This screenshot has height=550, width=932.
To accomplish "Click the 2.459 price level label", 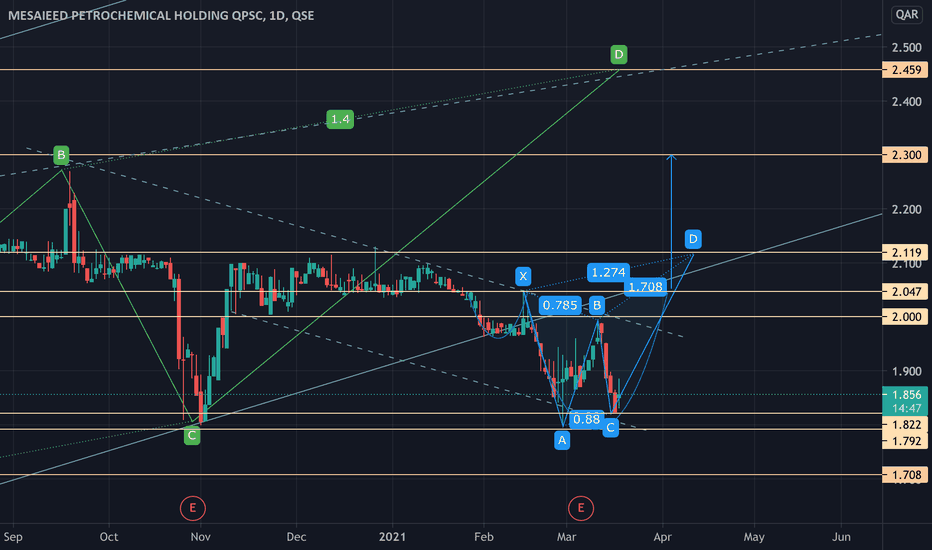I will point(905,70).
